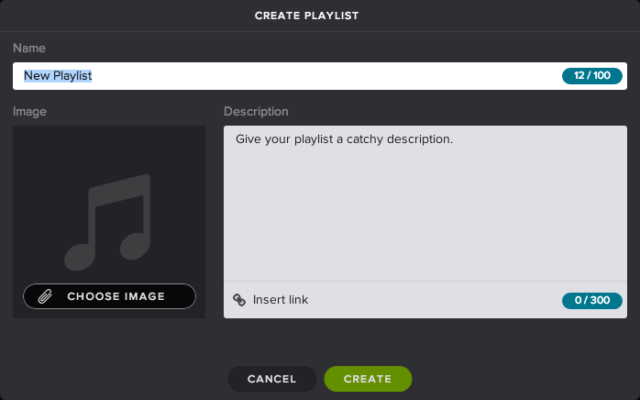Click the Name input field
640x400 pixels.
point(320,76)
